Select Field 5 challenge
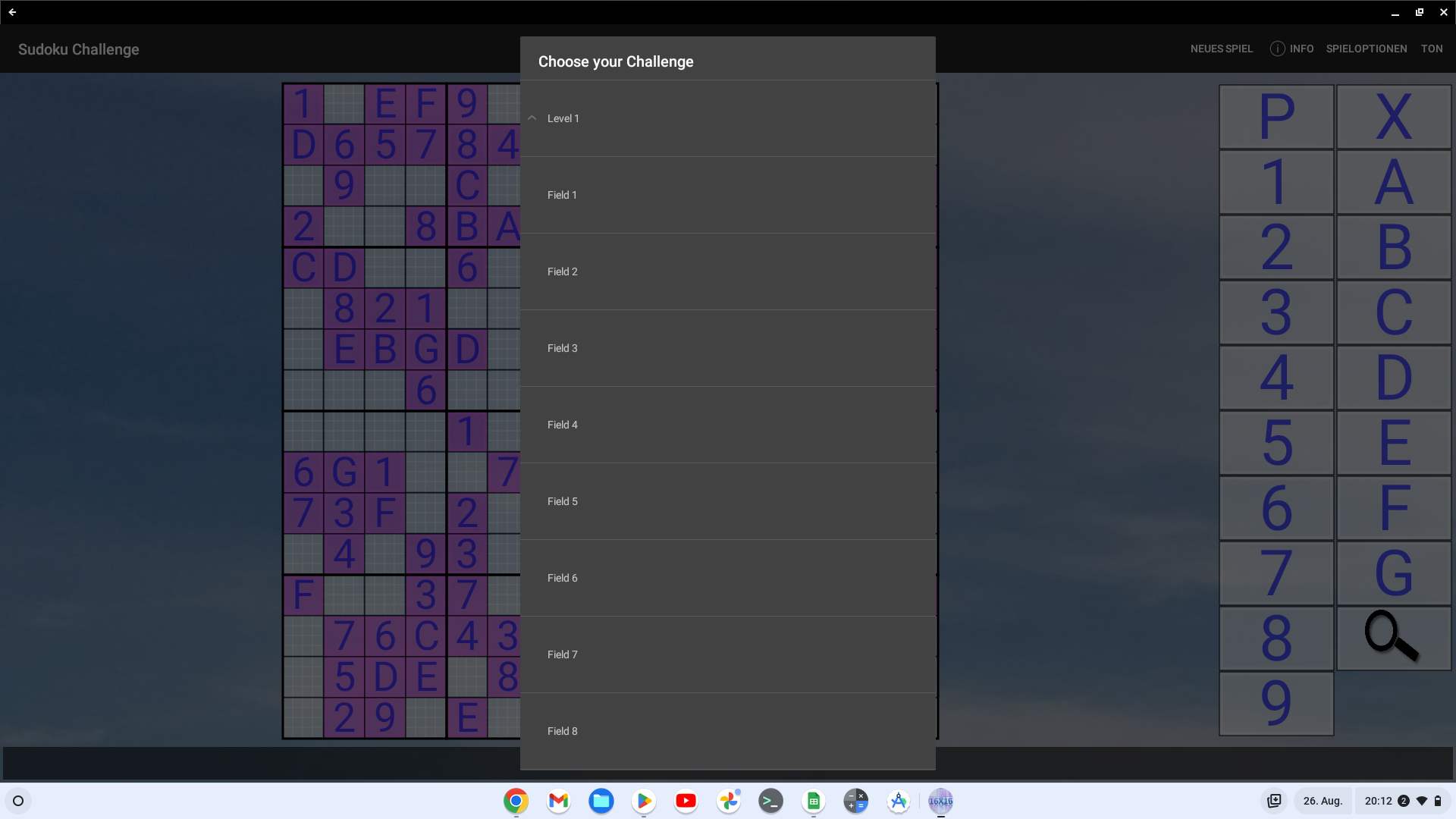 (727, 501)
